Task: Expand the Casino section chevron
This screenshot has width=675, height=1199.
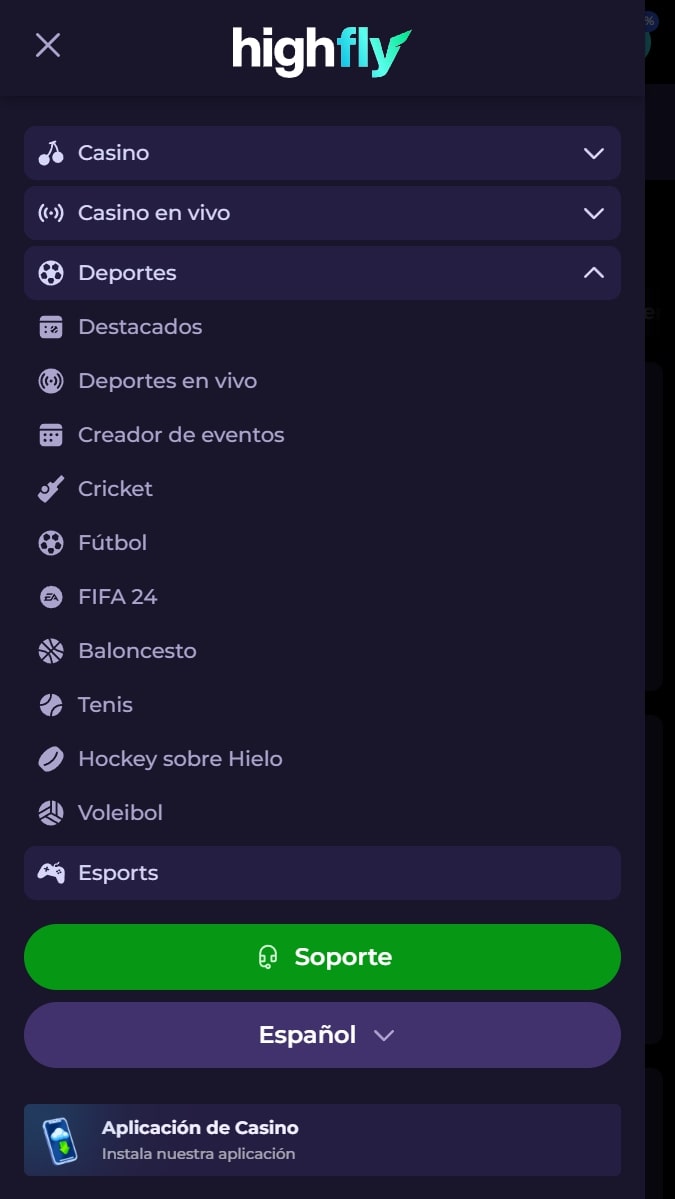Action: (x=594, y=153)
